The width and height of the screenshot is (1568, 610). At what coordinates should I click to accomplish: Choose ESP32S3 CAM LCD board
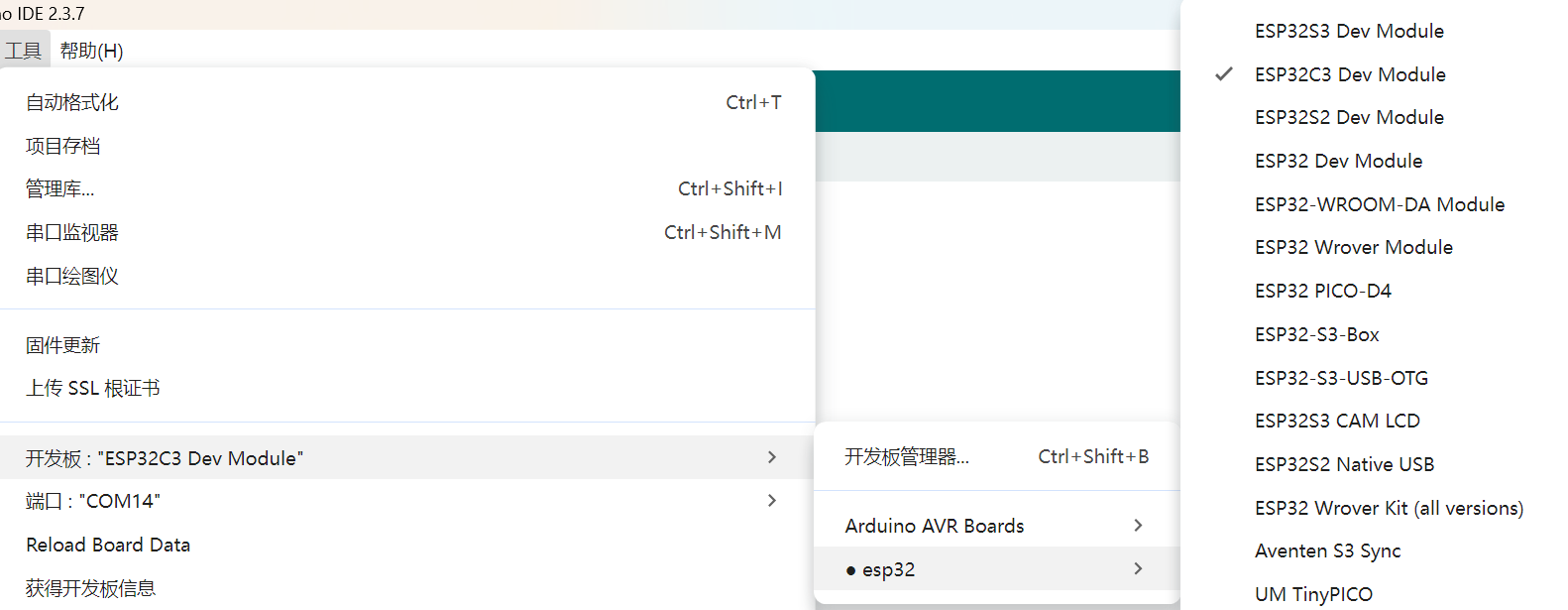click(1375, 421)
